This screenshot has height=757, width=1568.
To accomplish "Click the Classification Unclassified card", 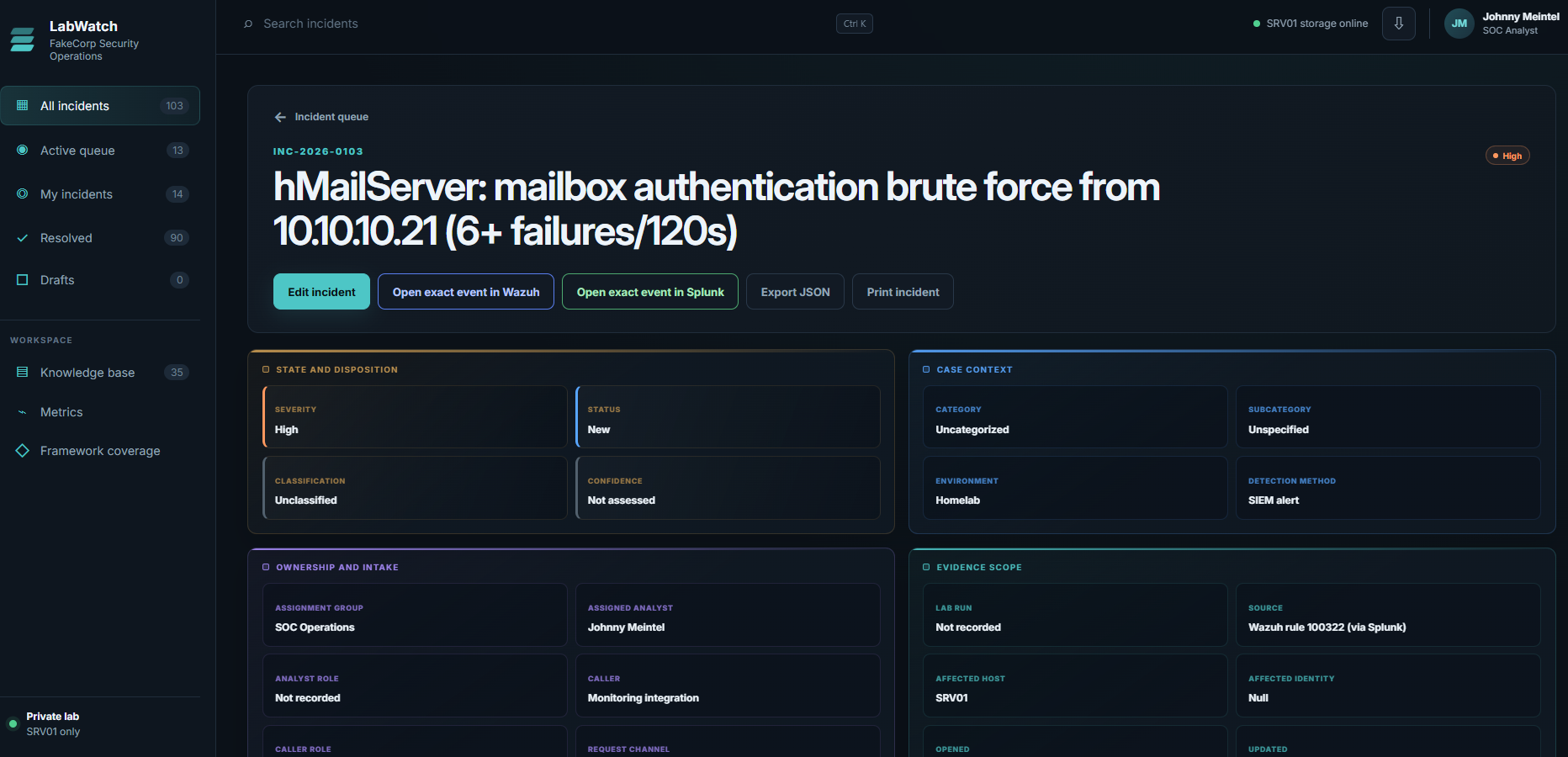I will pyautogui.click(x=415, y=488).
